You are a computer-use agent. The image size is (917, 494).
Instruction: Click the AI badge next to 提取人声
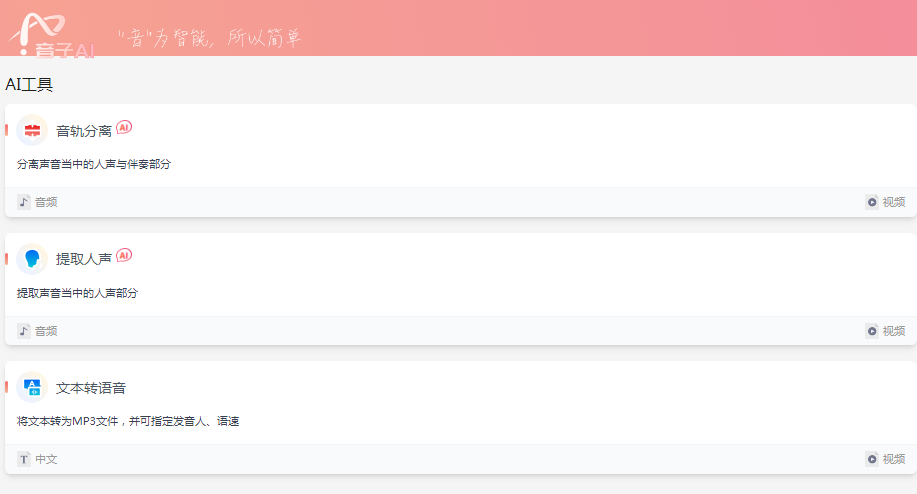pyautogui.click(x=124, y=255)
